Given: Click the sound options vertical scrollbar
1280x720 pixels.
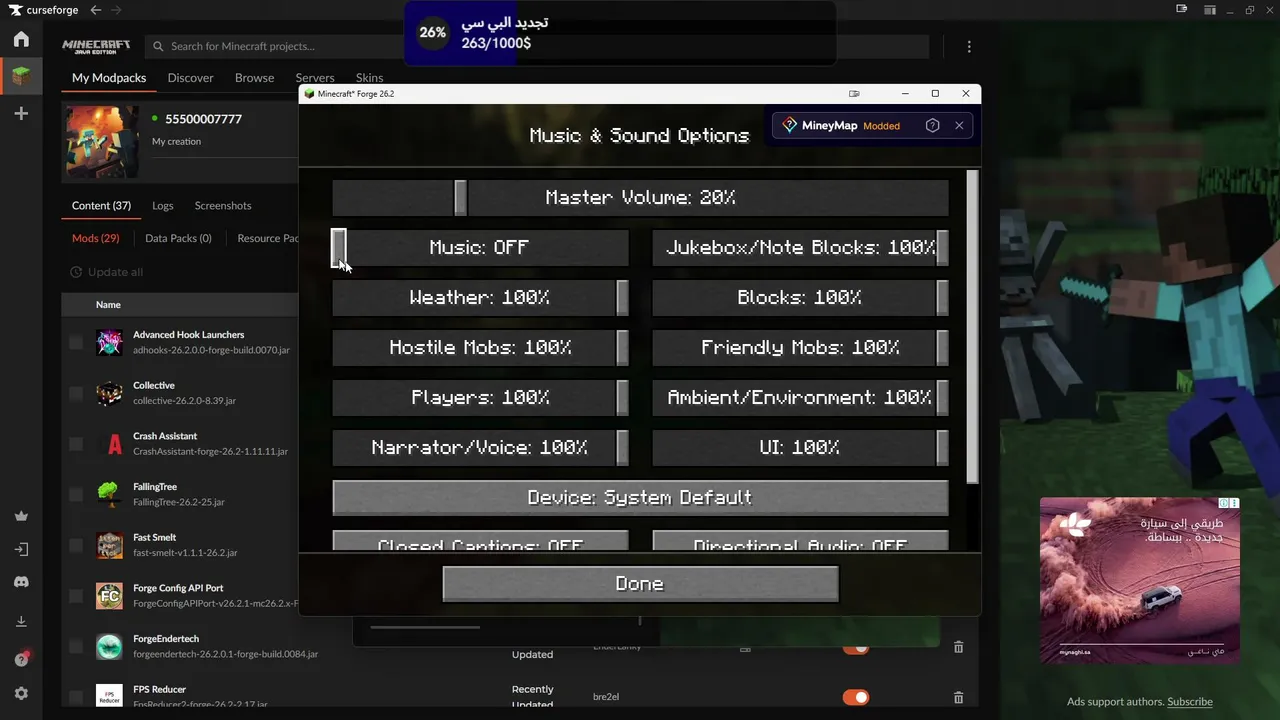Looking at the screenshot, I should pos(973,326).
